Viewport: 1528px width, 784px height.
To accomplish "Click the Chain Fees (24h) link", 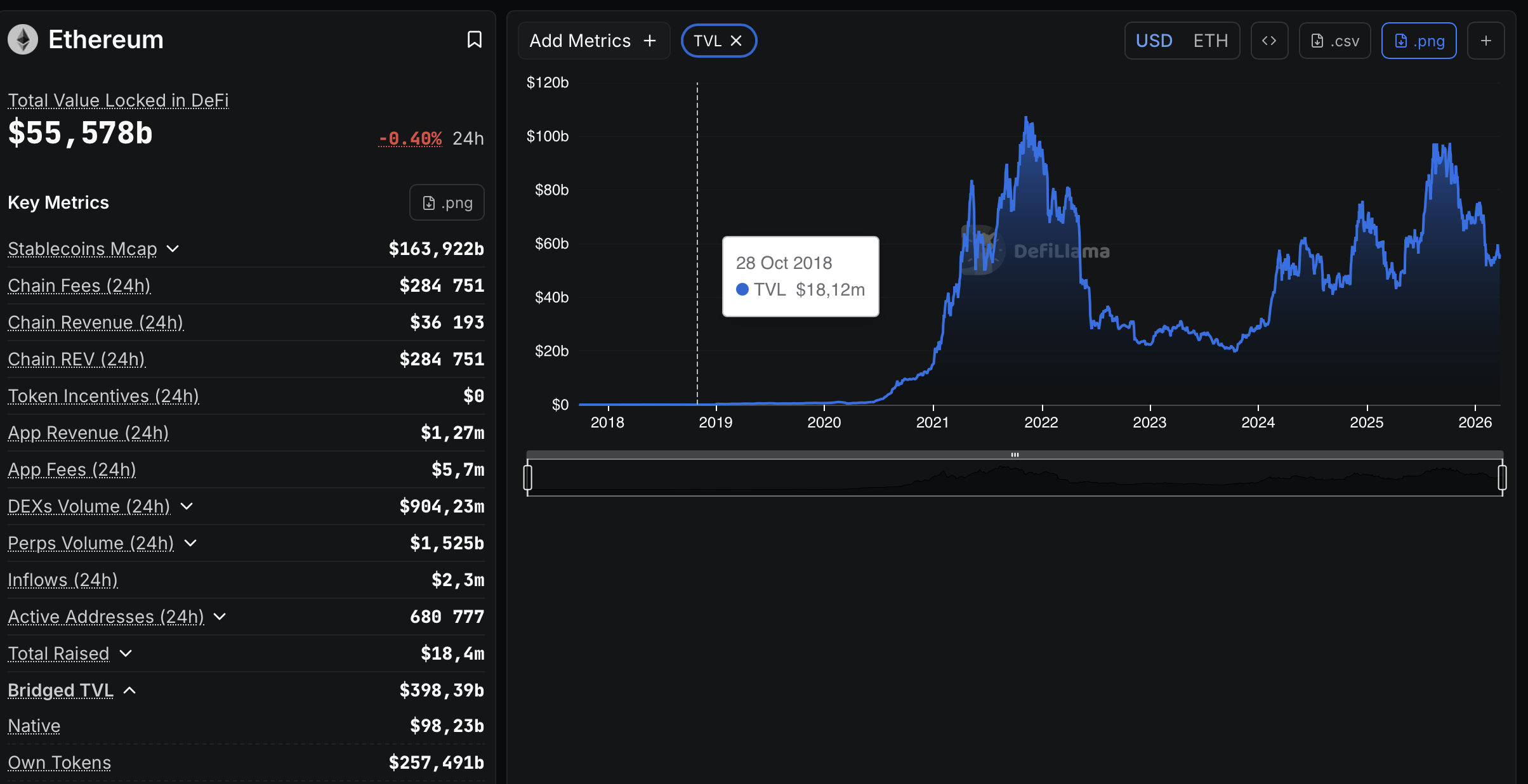I will (x=79, y=285).
